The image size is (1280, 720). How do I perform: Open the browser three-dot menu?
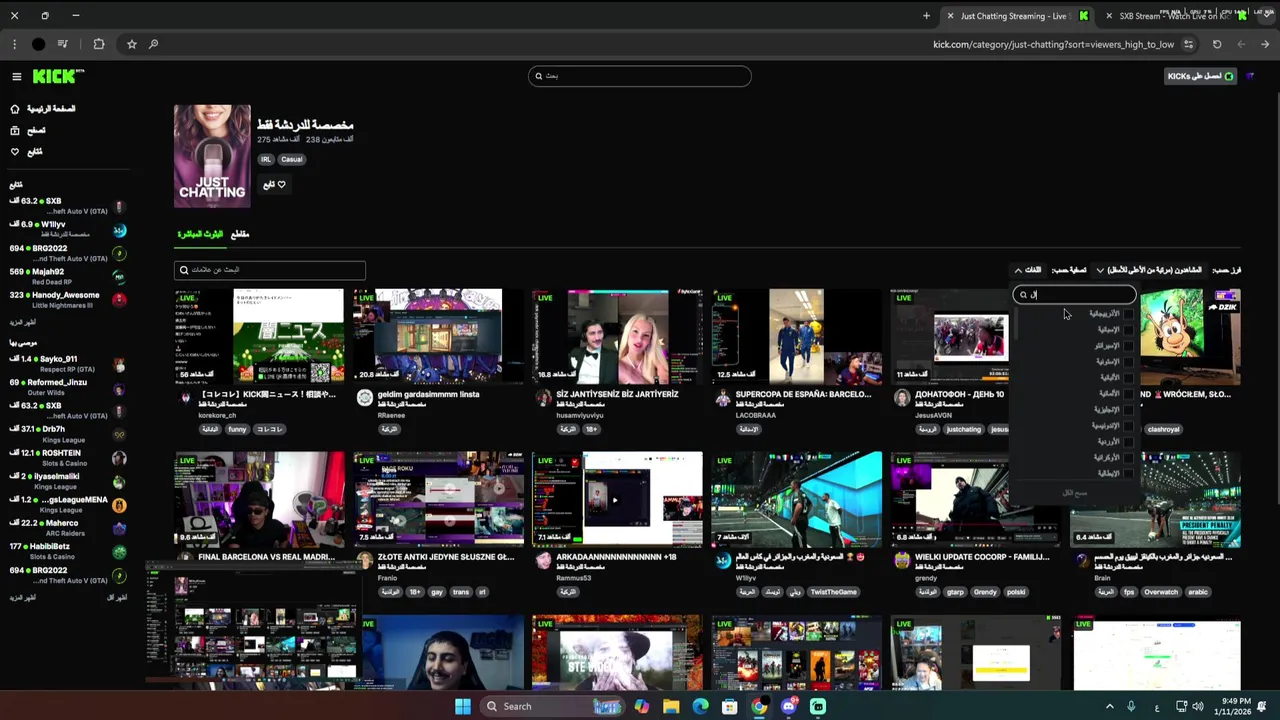coord(14,44)
